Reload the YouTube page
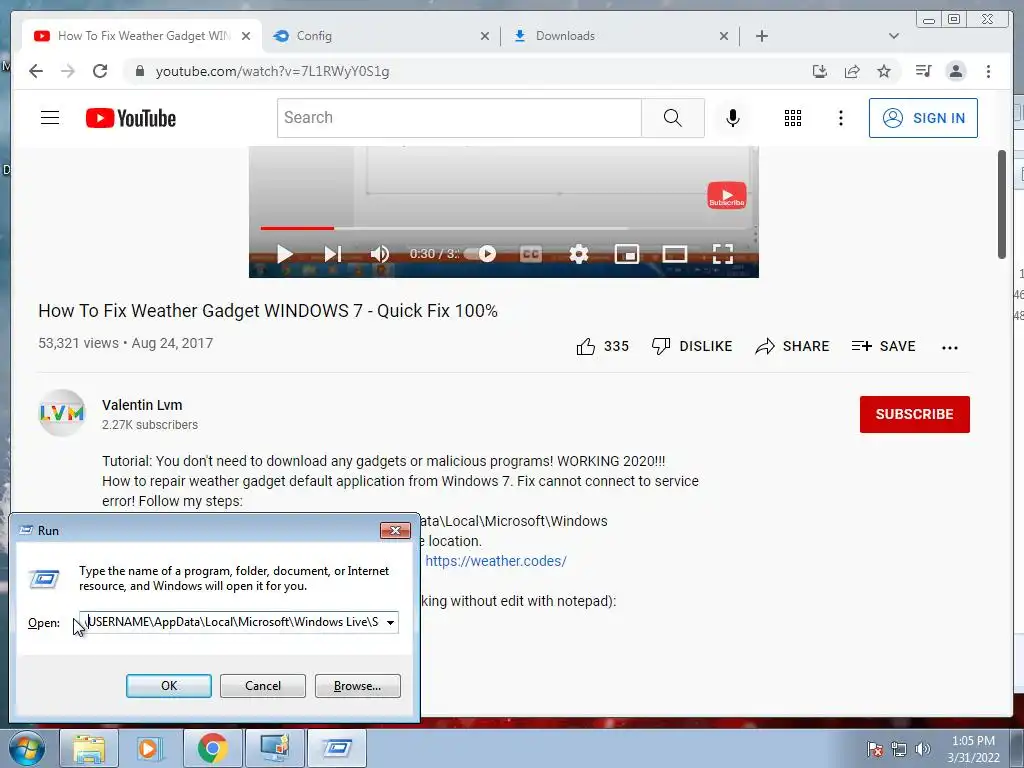This screenshot has height=768, width=1024. coord(100,71)
